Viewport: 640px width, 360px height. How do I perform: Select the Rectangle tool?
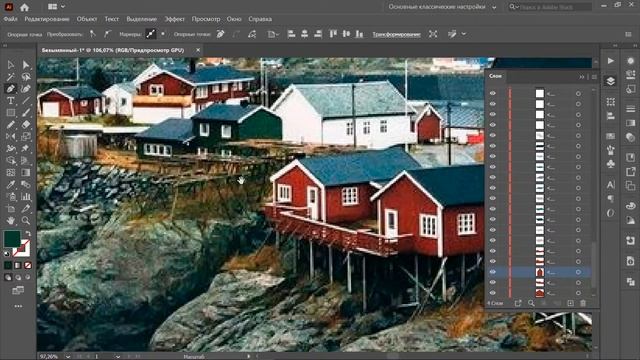coord(11,113)
